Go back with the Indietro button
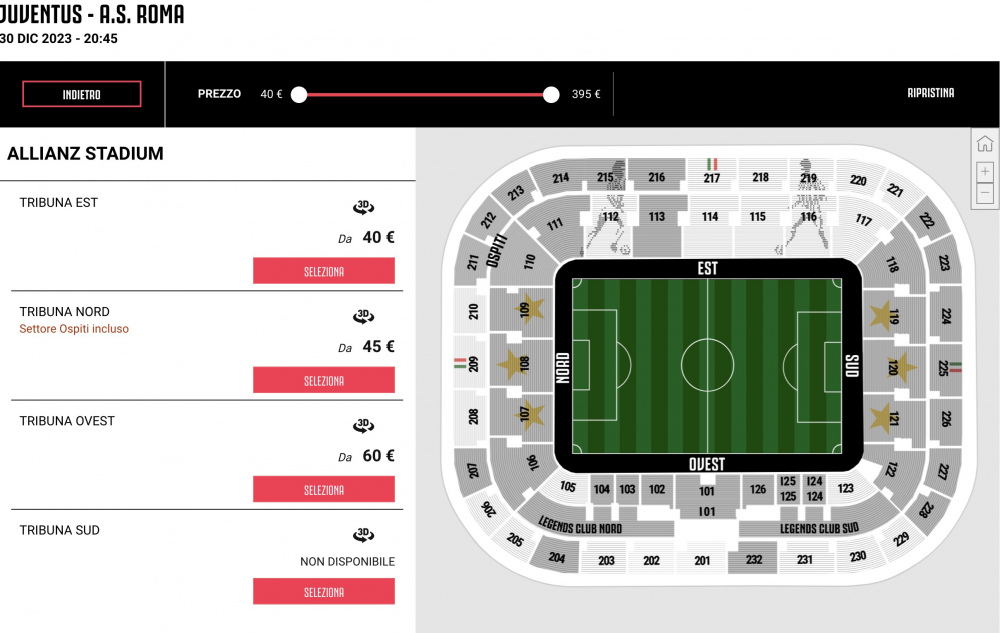 [x=82, y=94]
